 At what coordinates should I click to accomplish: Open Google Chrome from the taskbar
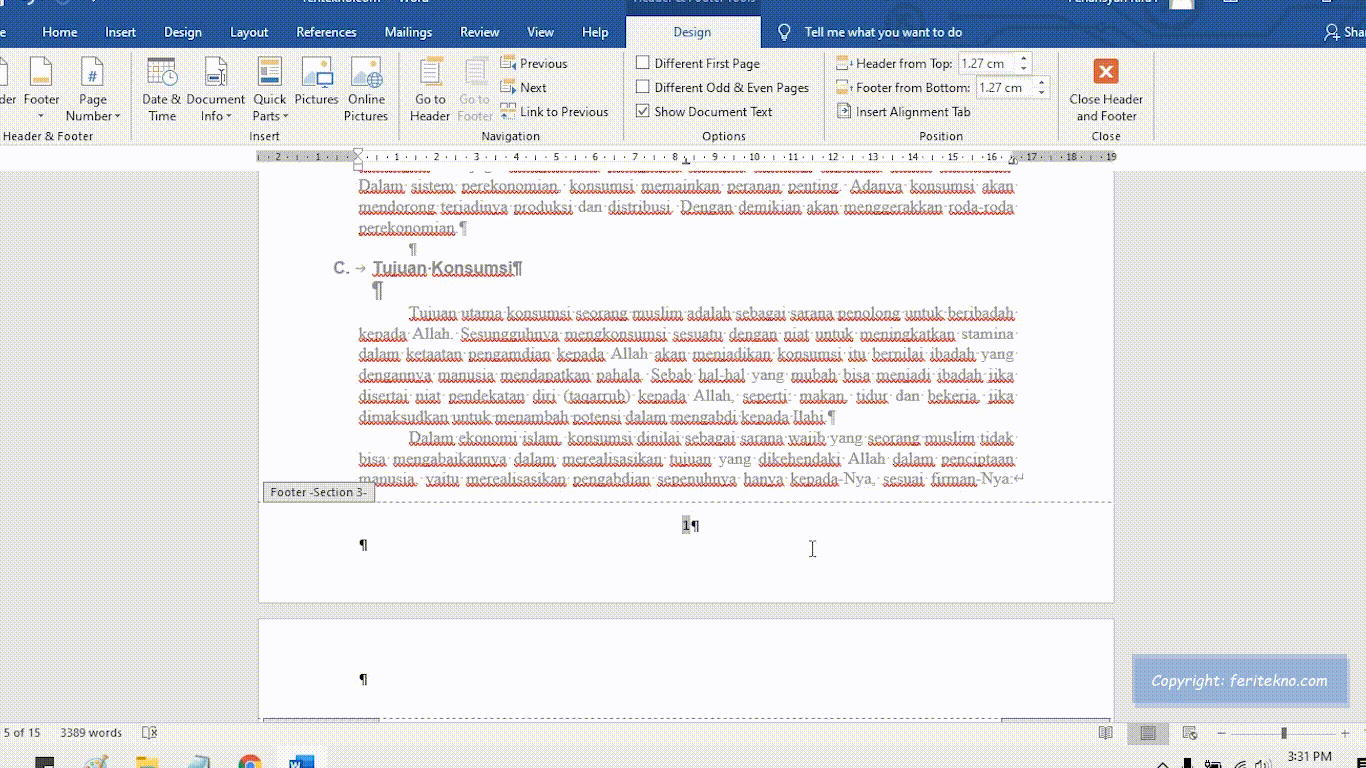[x=249, y=762]
